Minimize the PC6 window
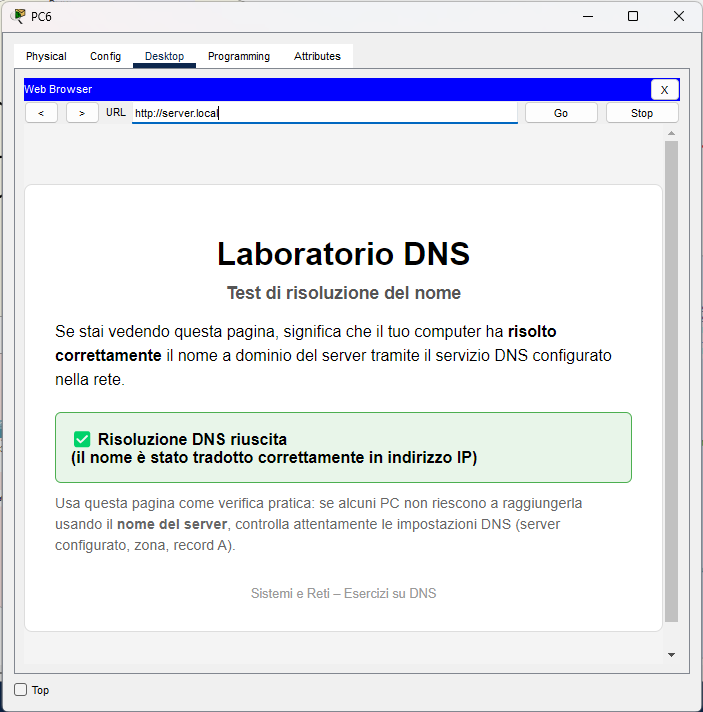 click(588, 16)
